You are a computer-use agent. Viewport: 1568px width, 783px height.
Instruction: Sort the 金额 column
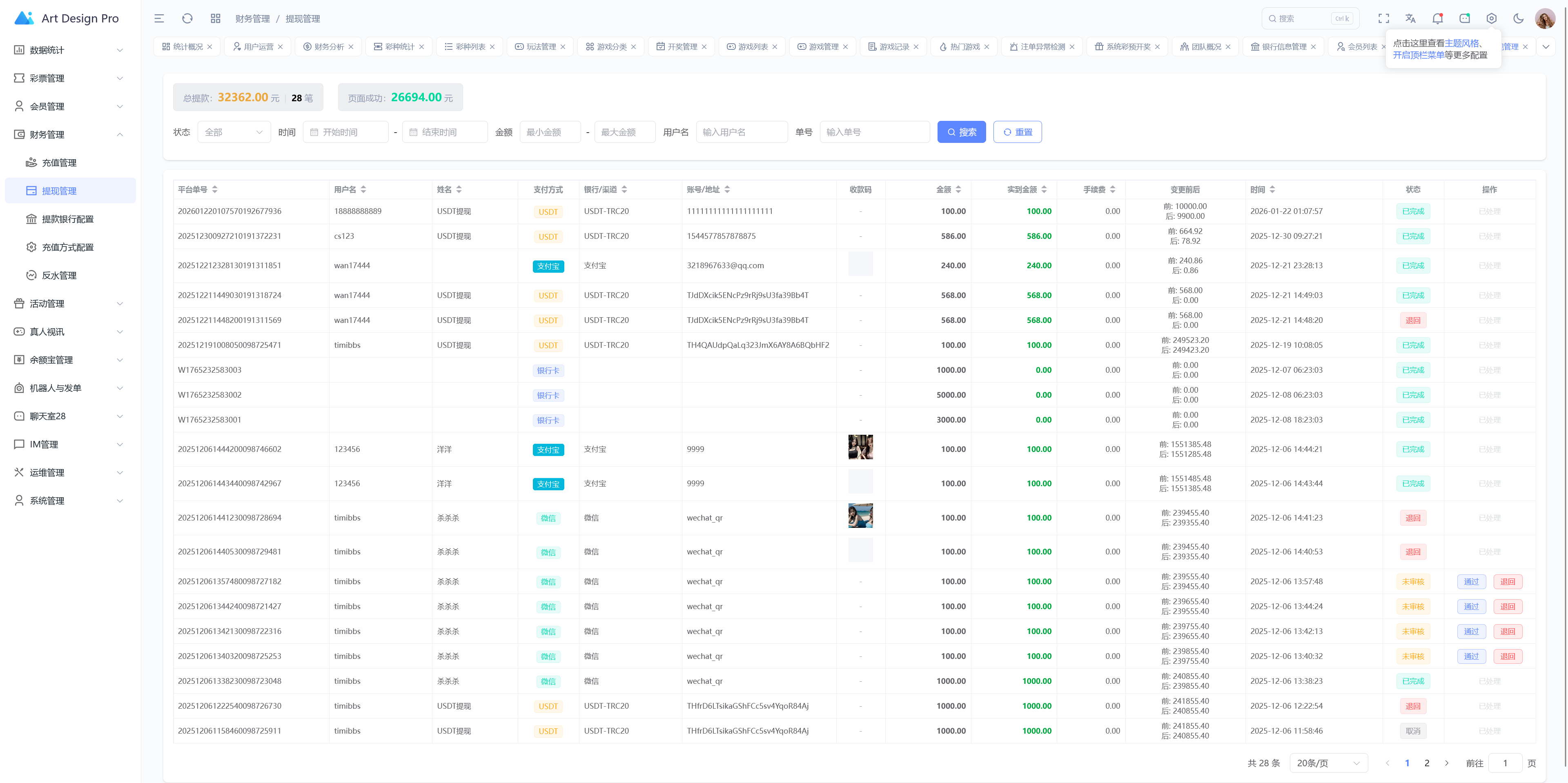click(958, 190)
